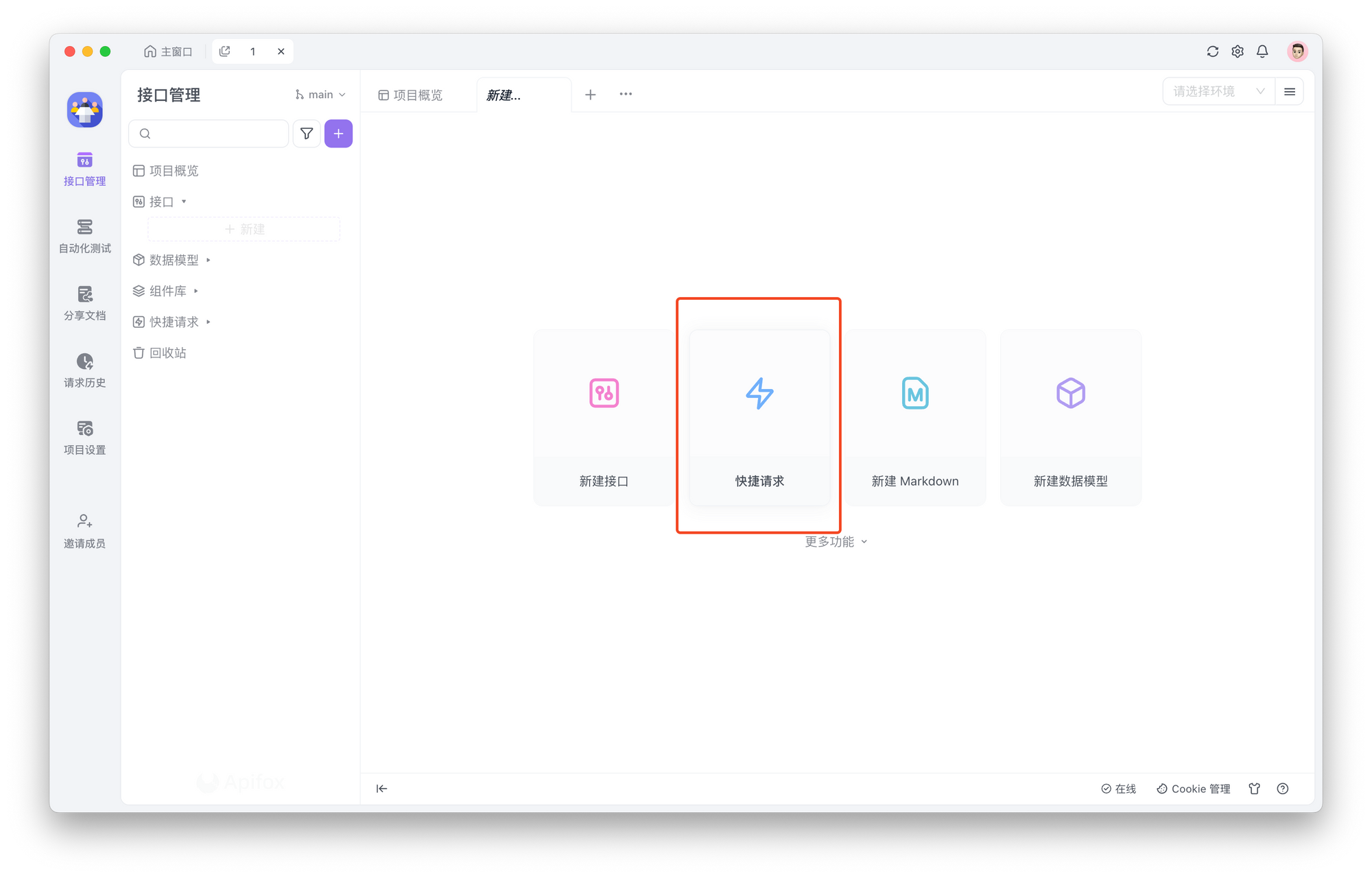1372x878 pixels.
Task: Close the project tab labeled 1
Action: [x=281, y=51]
